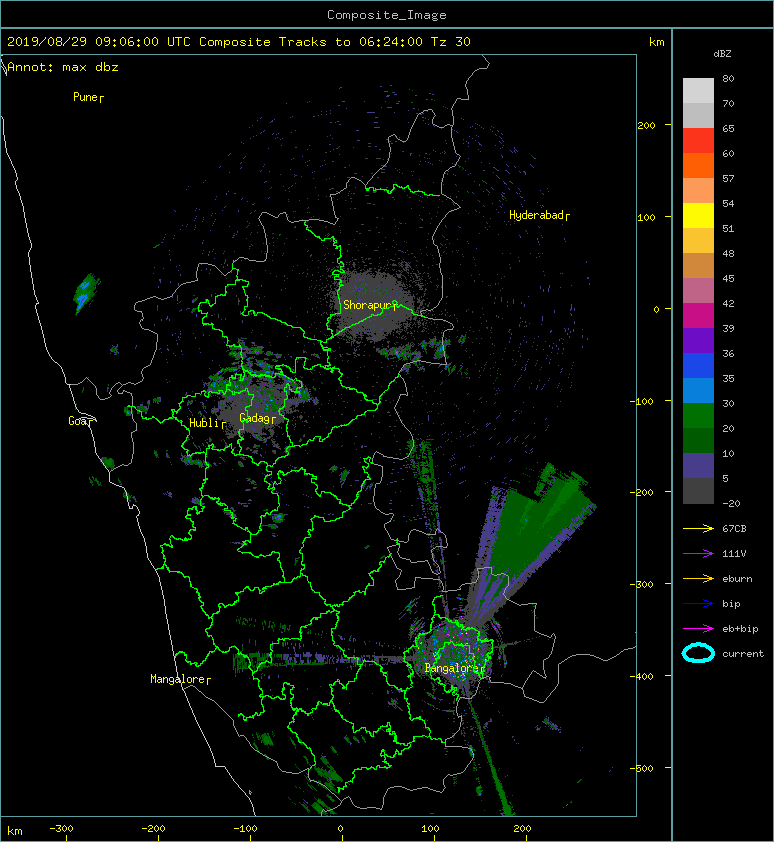Click the 'current' legend label
This screenshot has height=842, width=774.
pyautogui.click(x=743, y=654)
